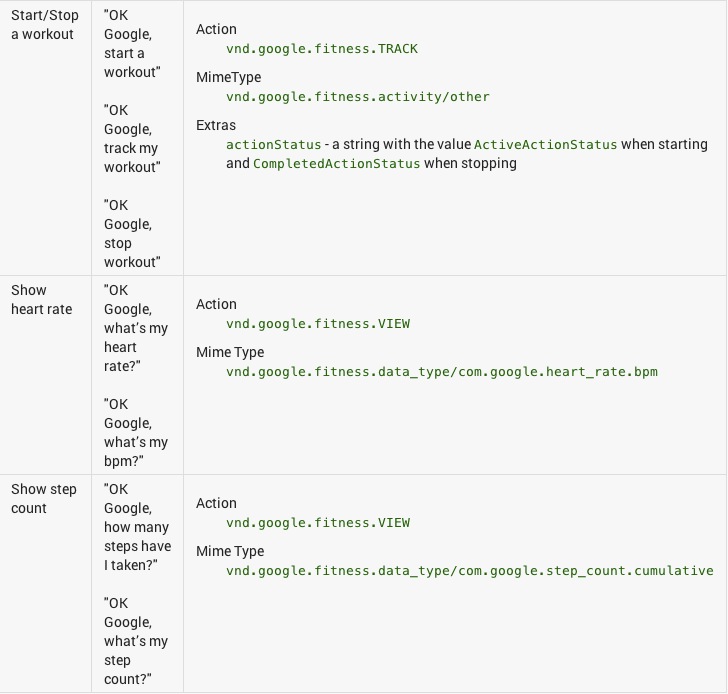Screen dimensions: 728x694
Task: Click the CompletedActionStatus code value
Action: (337, 163)
